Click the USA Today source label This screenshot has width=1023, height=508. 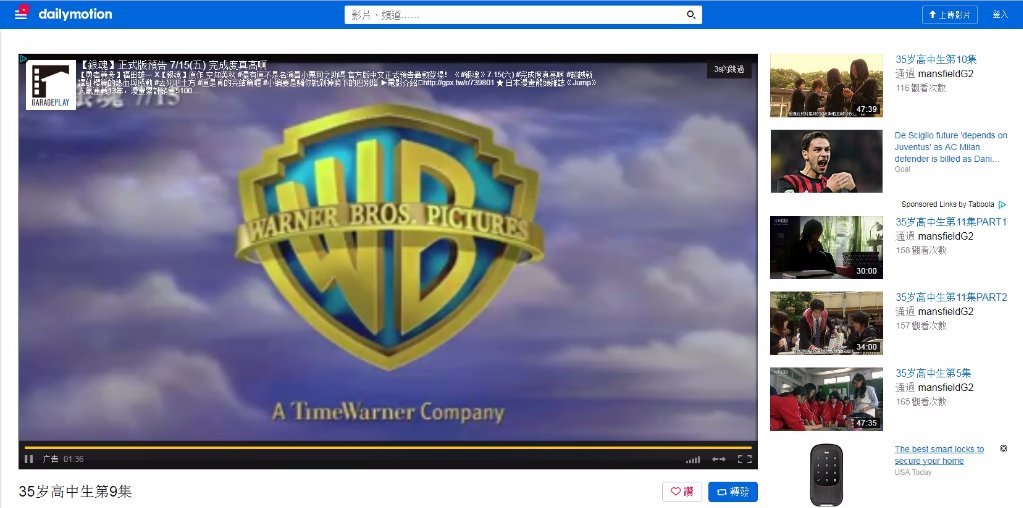pyautogui.click(x=913, y=472)
